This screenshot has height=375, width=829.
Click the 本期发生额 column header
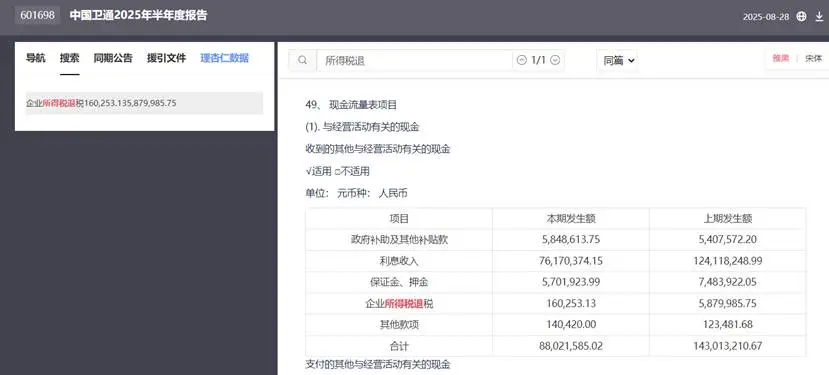click(571, 218)
